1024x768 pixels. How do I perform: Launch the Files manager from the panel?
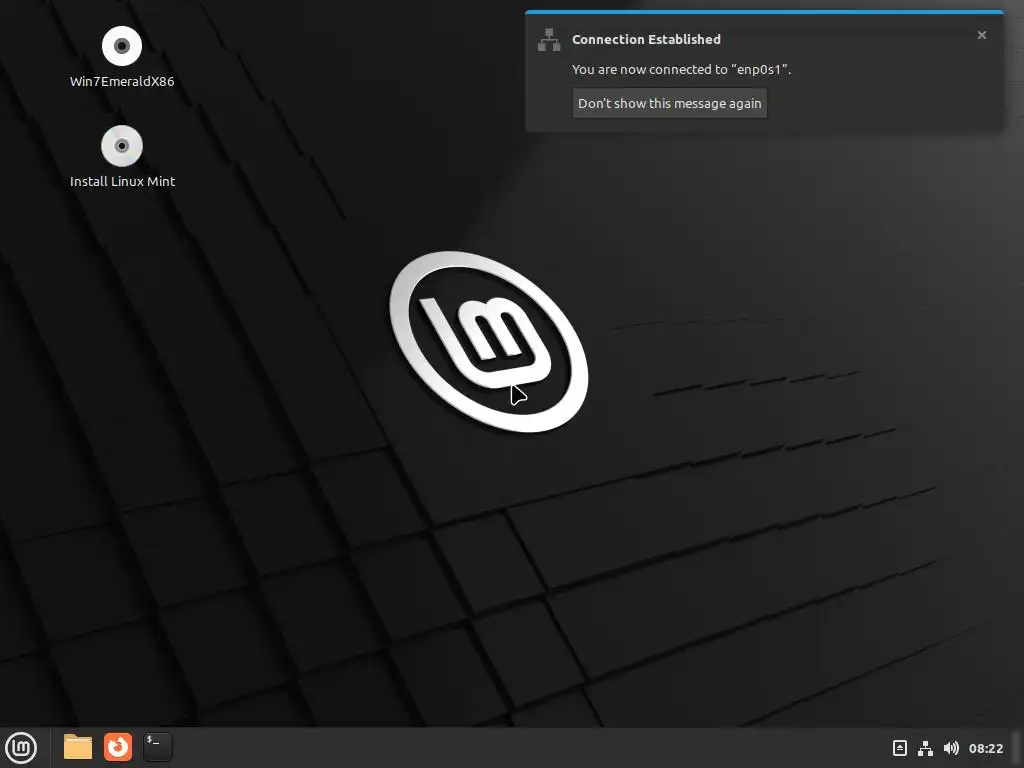click(78, 746)
